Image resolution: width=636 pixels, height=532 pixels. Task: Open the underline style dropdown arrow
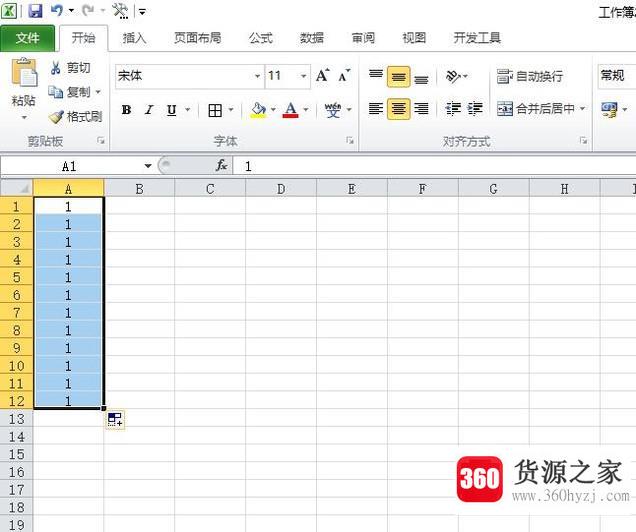tap(187, 109)
